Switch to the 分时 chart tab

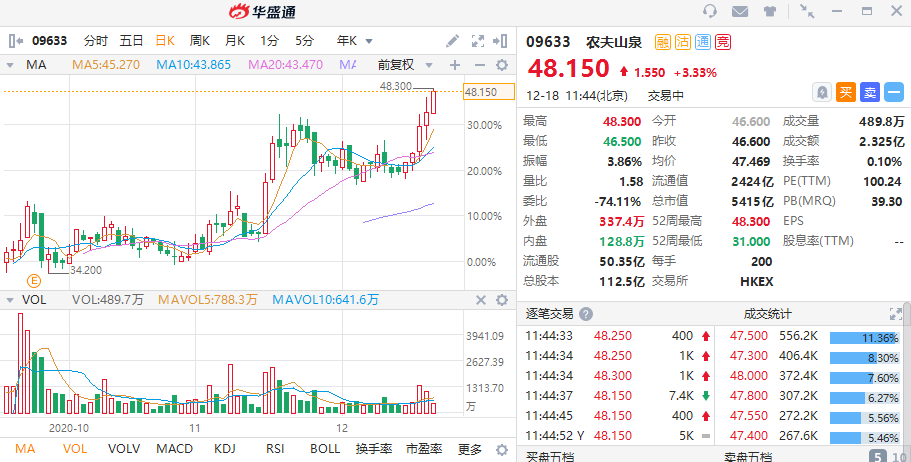pos(96,41)
